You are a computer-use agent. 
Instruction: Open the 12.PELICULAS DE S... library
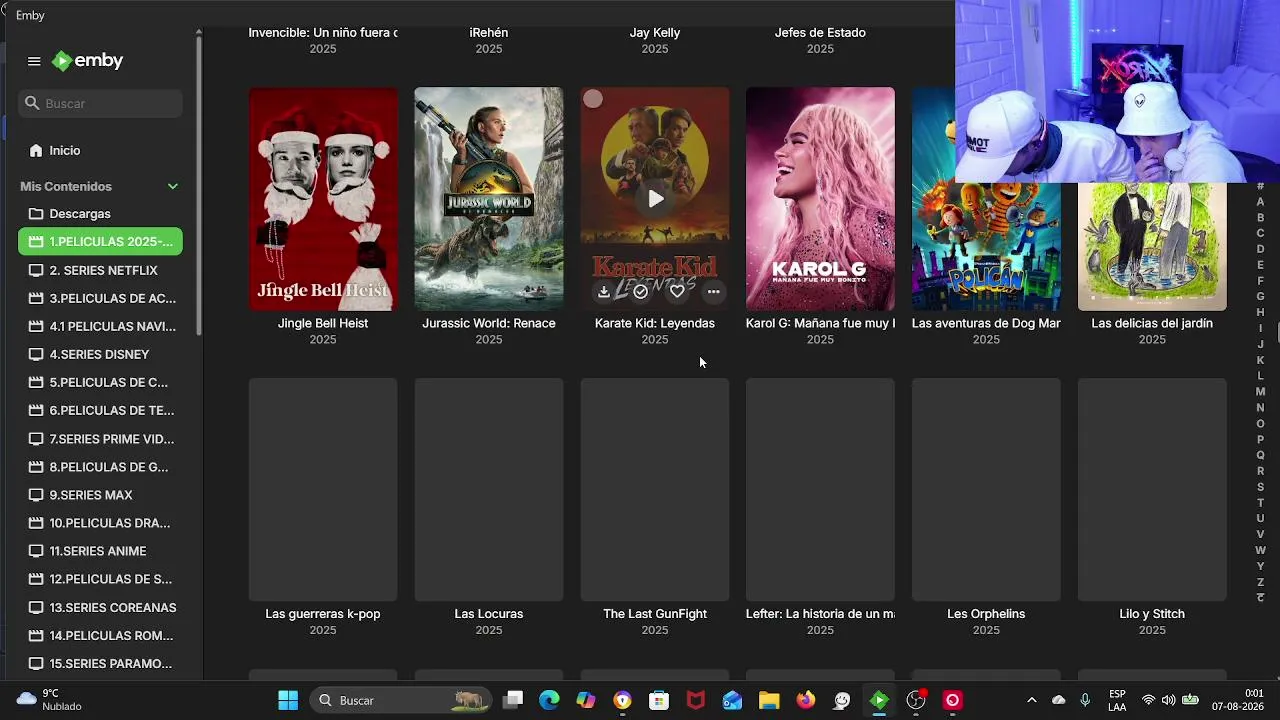point(100,579)
